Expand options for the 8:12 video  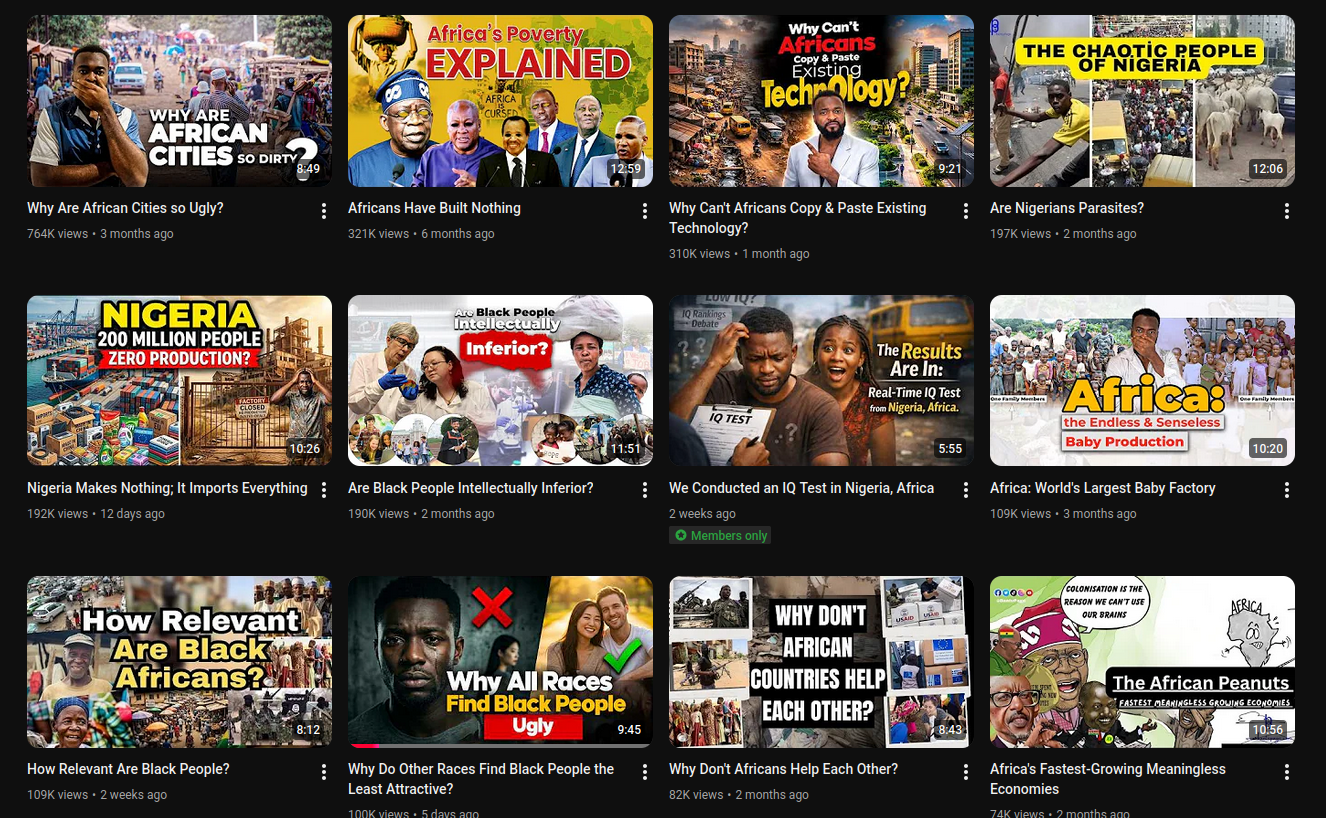(x=324, y=772)
